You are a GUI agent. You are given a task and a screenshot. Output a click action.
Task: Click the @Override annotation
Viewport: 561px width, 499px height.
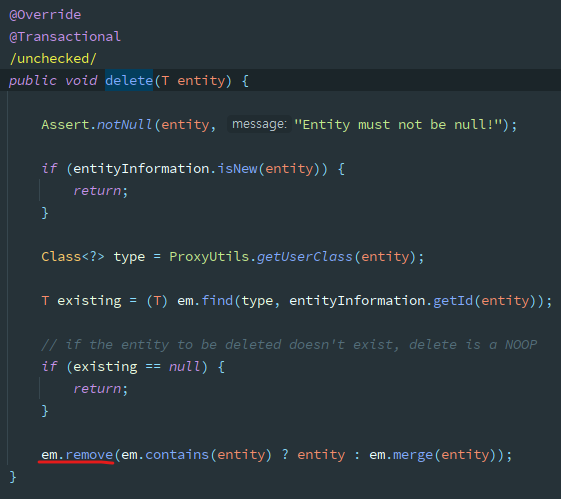coord(45,15)
